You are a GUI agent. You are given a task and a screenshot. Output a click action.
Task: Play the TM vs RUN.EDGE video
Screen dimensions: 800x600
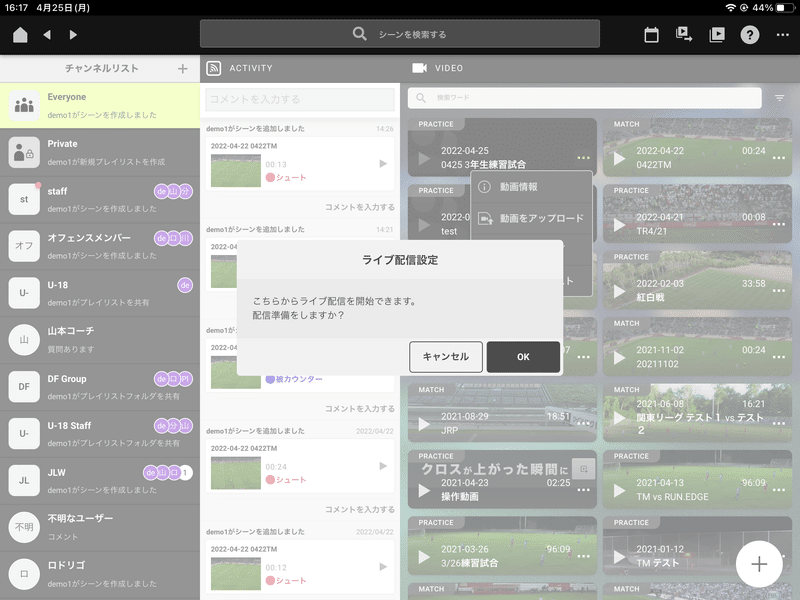coord(619,490)
